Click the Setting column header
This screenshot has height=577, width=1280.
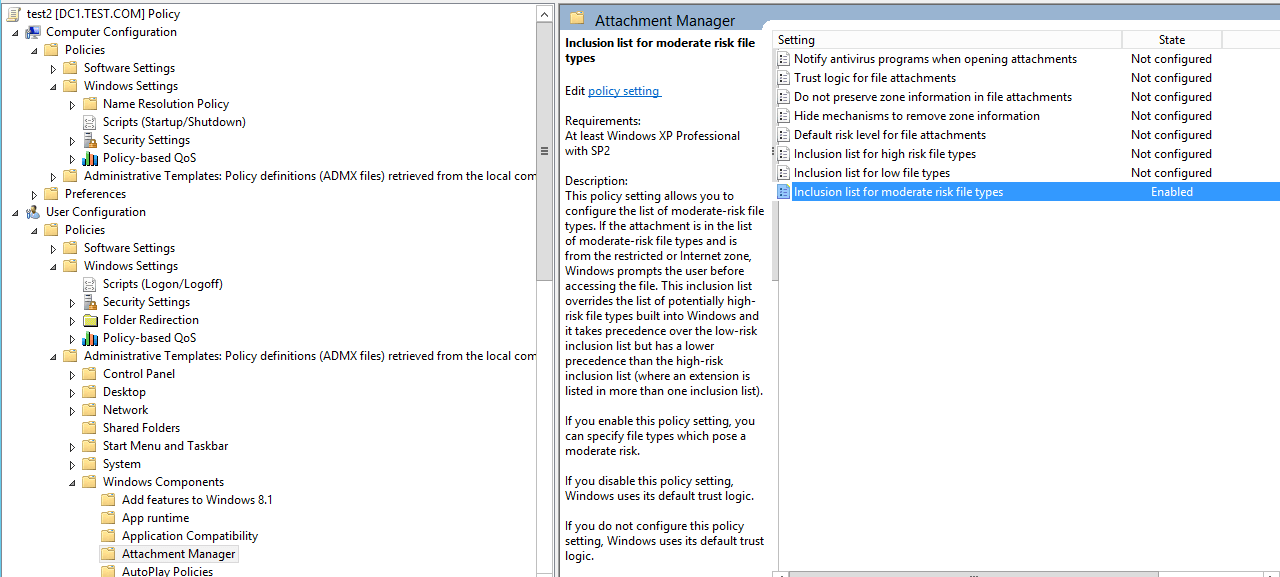948,40
